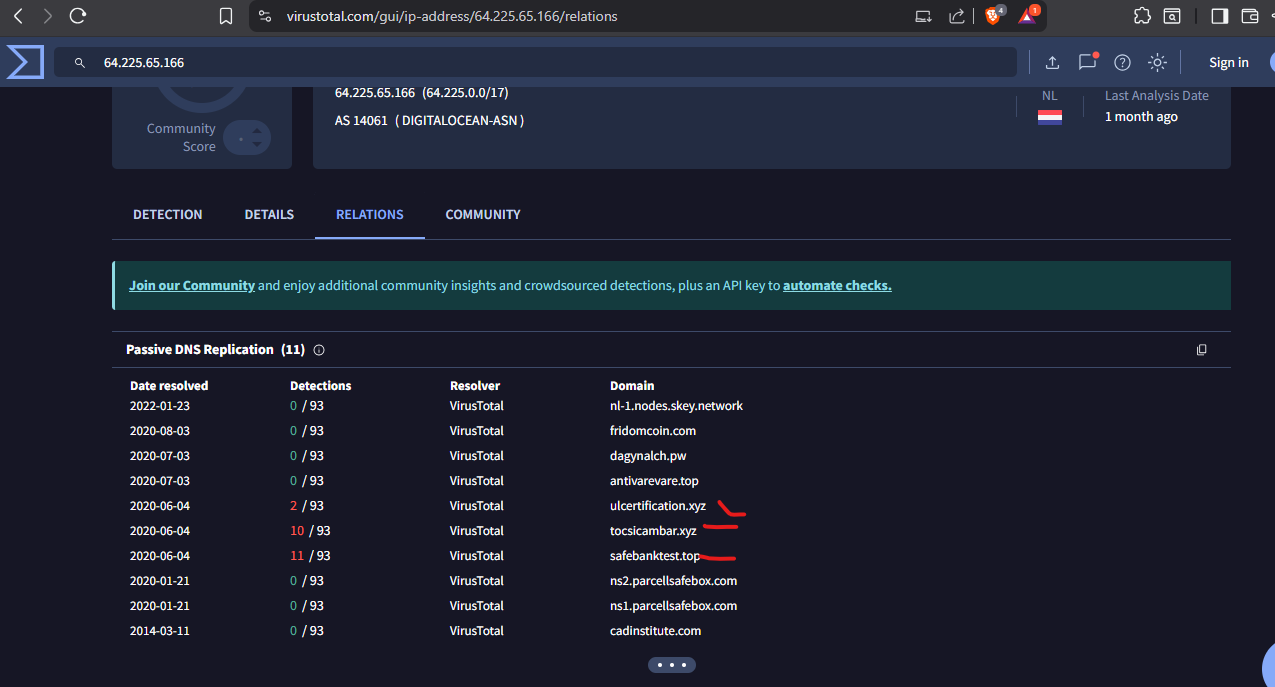This screenshot has height=687, width=1275.
Task: Open notifications speech bubble icon
Action: pos(1088,62)
